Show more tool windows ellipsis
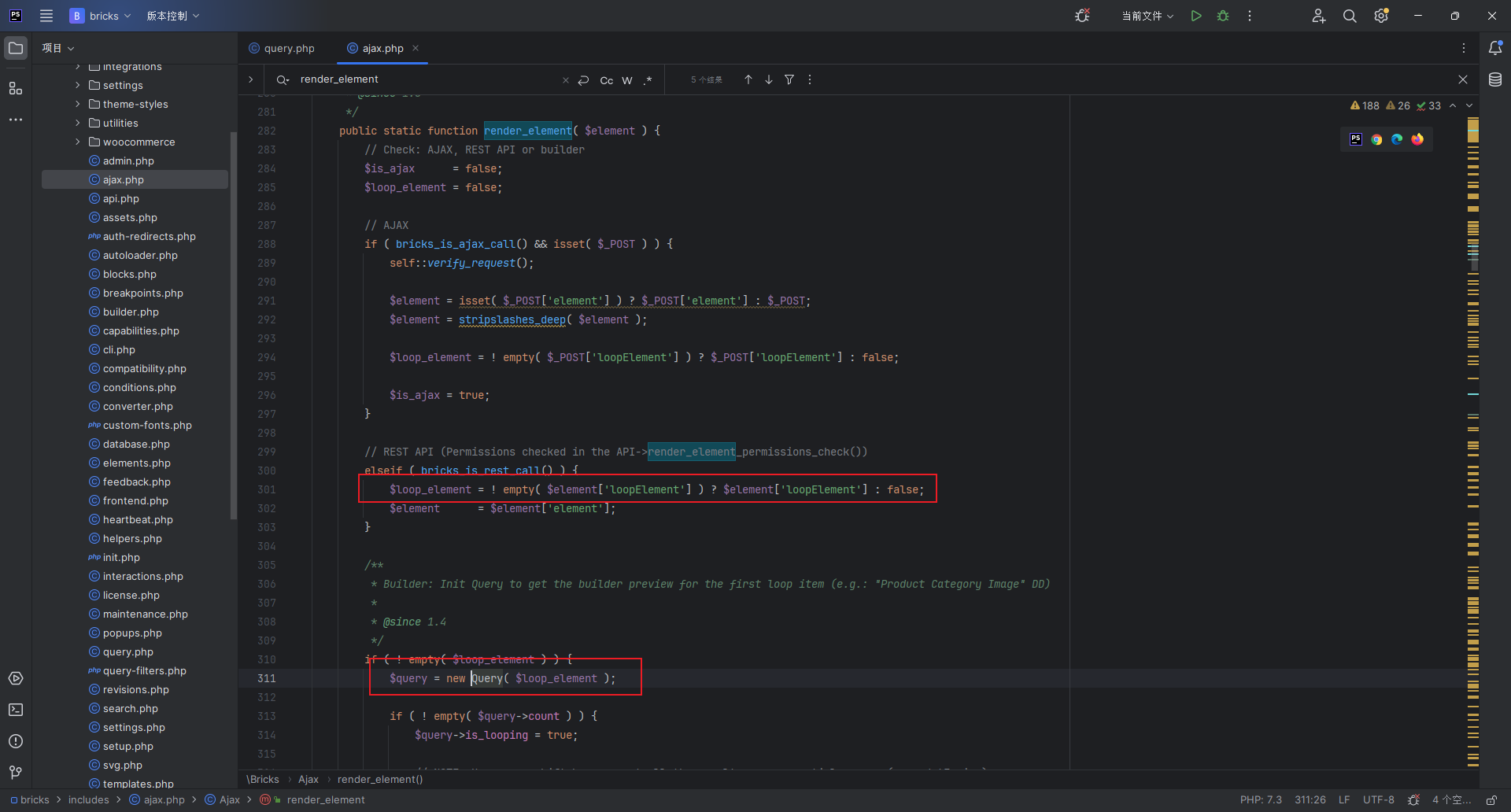The height and width of the screenshot is (812, 1511). tap(16, 120)
